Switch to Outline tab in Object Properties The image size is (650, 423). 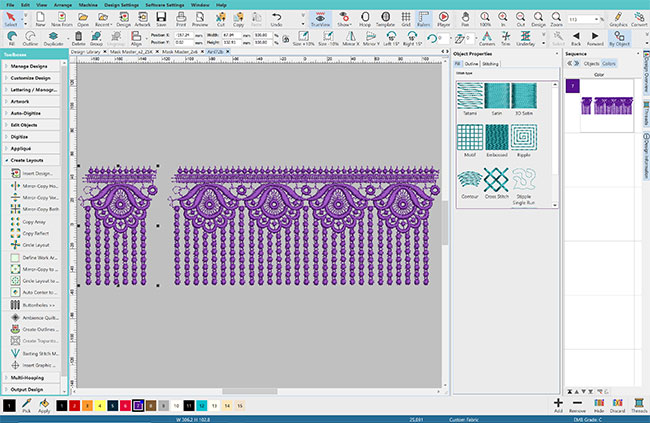tap(471, 64)
